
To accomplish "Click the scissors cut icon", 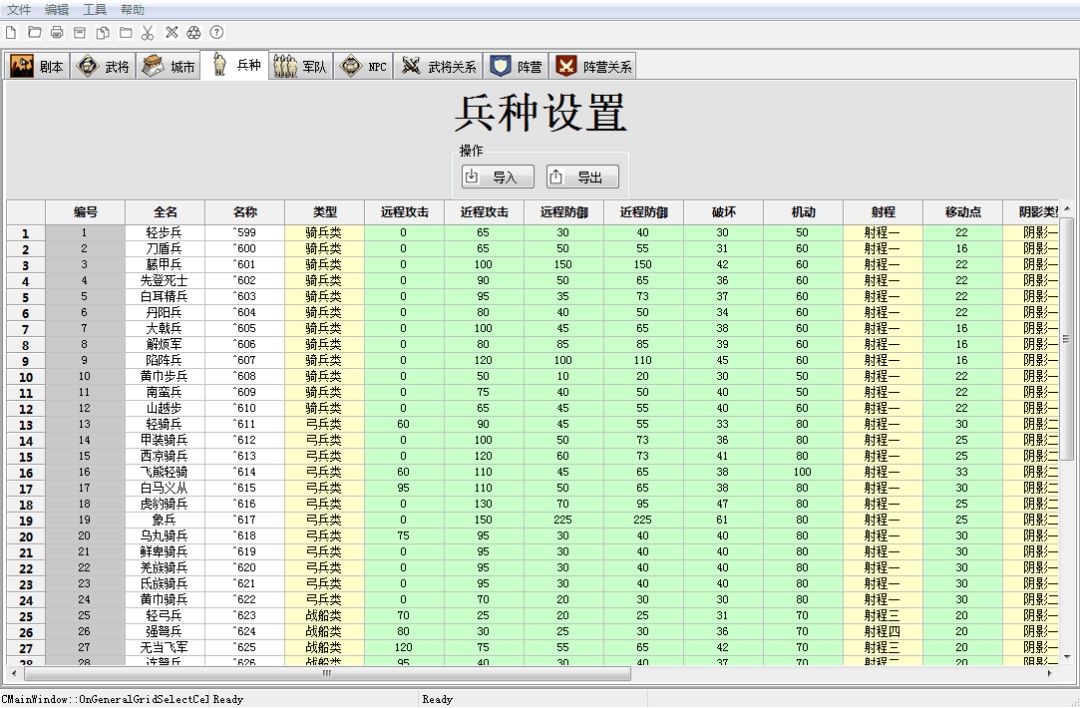I will coord(148,32).
